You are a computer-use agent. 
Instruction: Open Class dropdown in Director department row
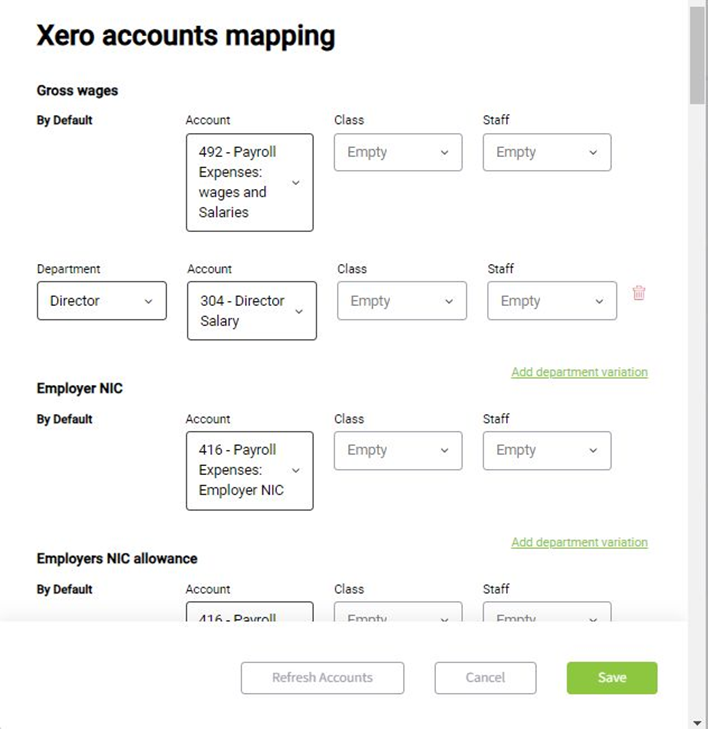(x=402, y=300)
